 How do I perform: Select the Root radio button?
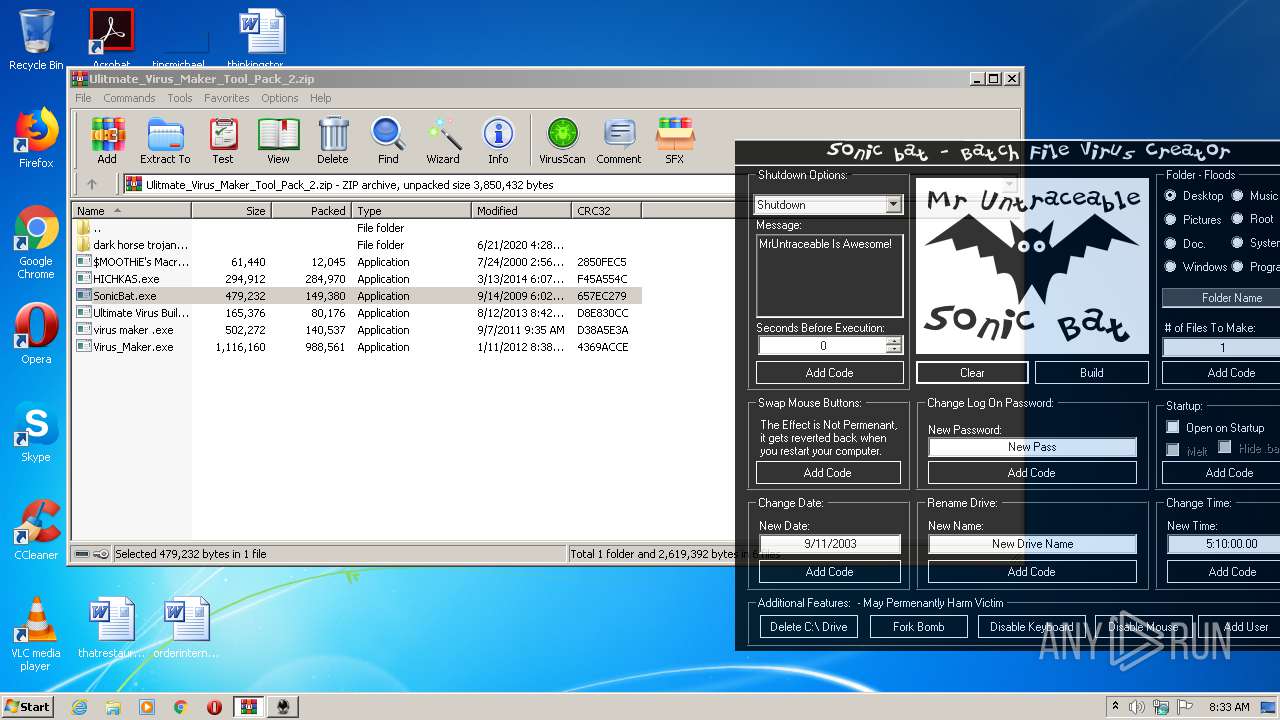pos(1237,219)
